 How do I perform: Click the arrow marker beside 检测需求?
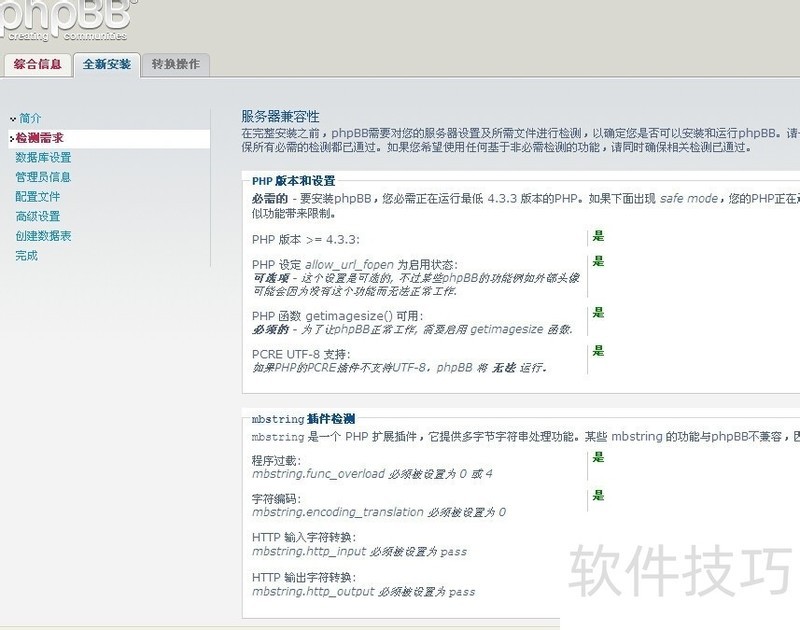tap(11, 138)
